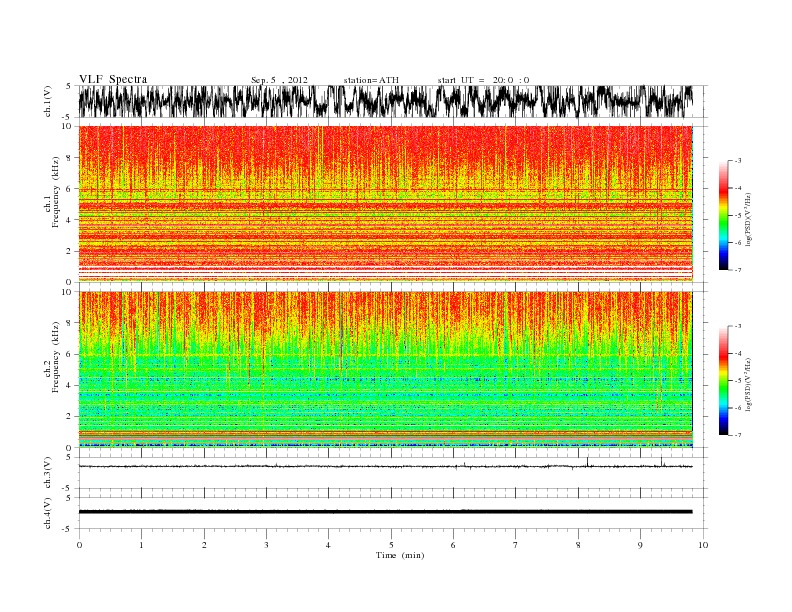Click the "ch.1(V)" waveform axis label
Image resolution: width=792 pixels, height=612 pixels.
point(48,102)
